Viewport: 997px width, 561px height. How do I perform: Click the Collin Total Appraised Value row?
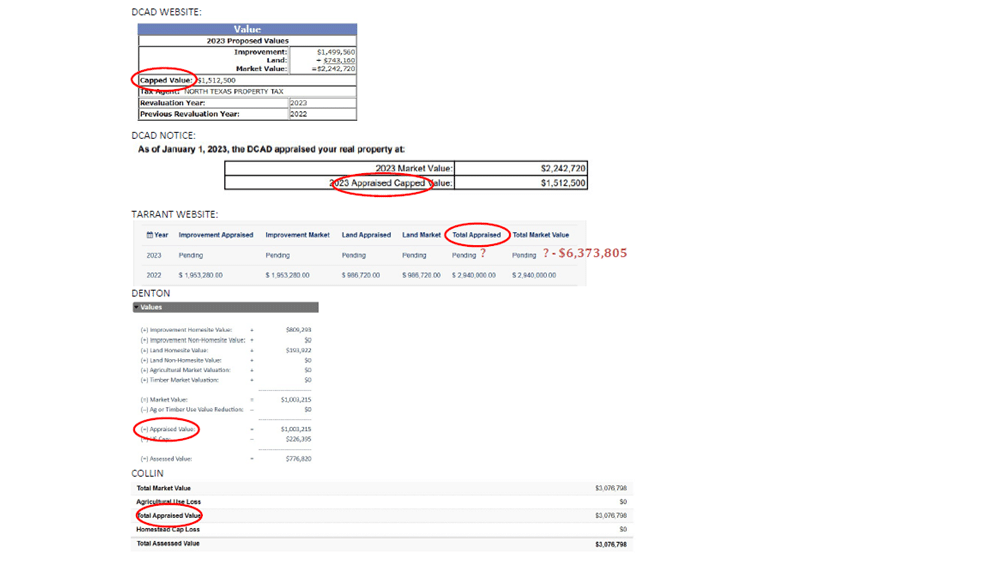(169, 516)
